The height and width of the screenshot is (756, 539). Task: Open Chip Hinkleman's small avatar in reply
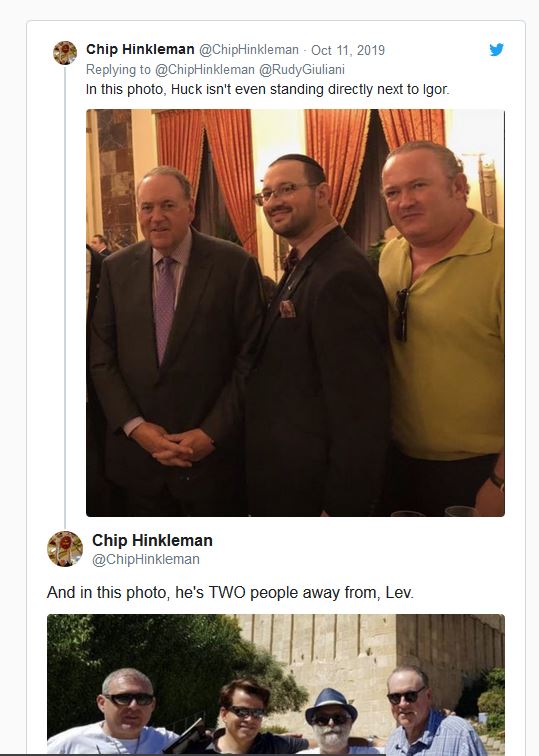(x=65, y=53)
